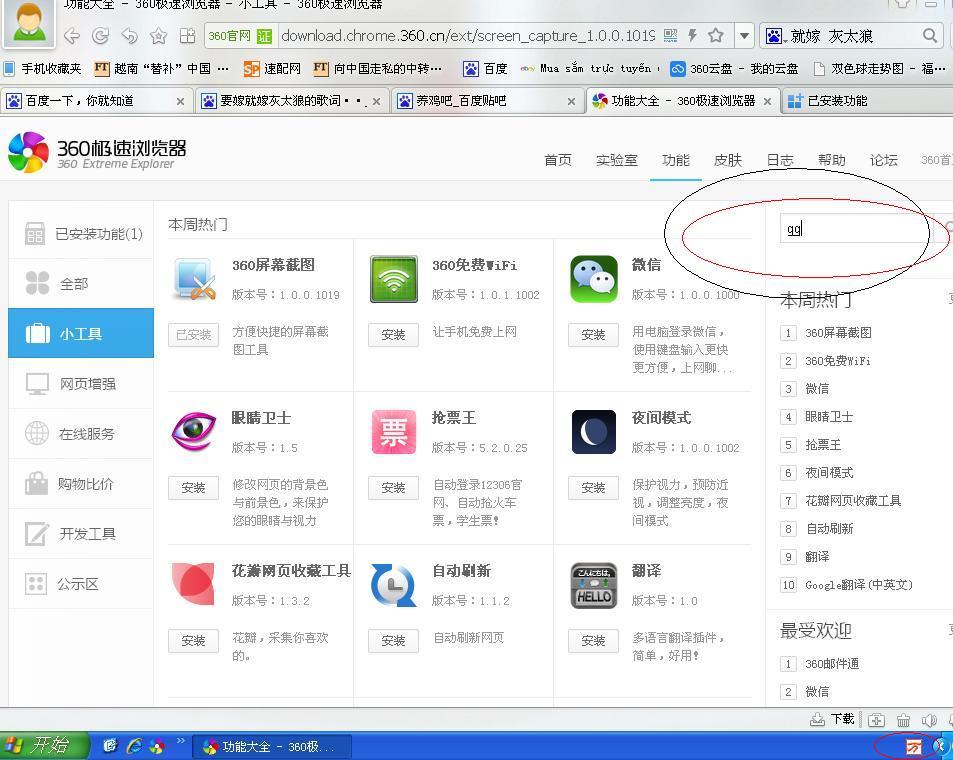The height and width of the screenshot is (760, 953).
Task: Open QR code icon in address bar
Action: pos(670,35)
